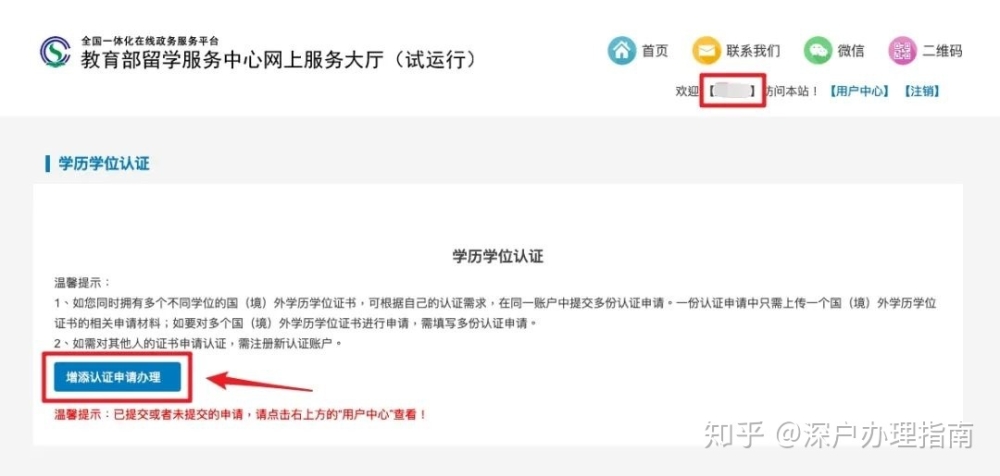Click the 增添认证申请办理 button

(x=114, y=378)
